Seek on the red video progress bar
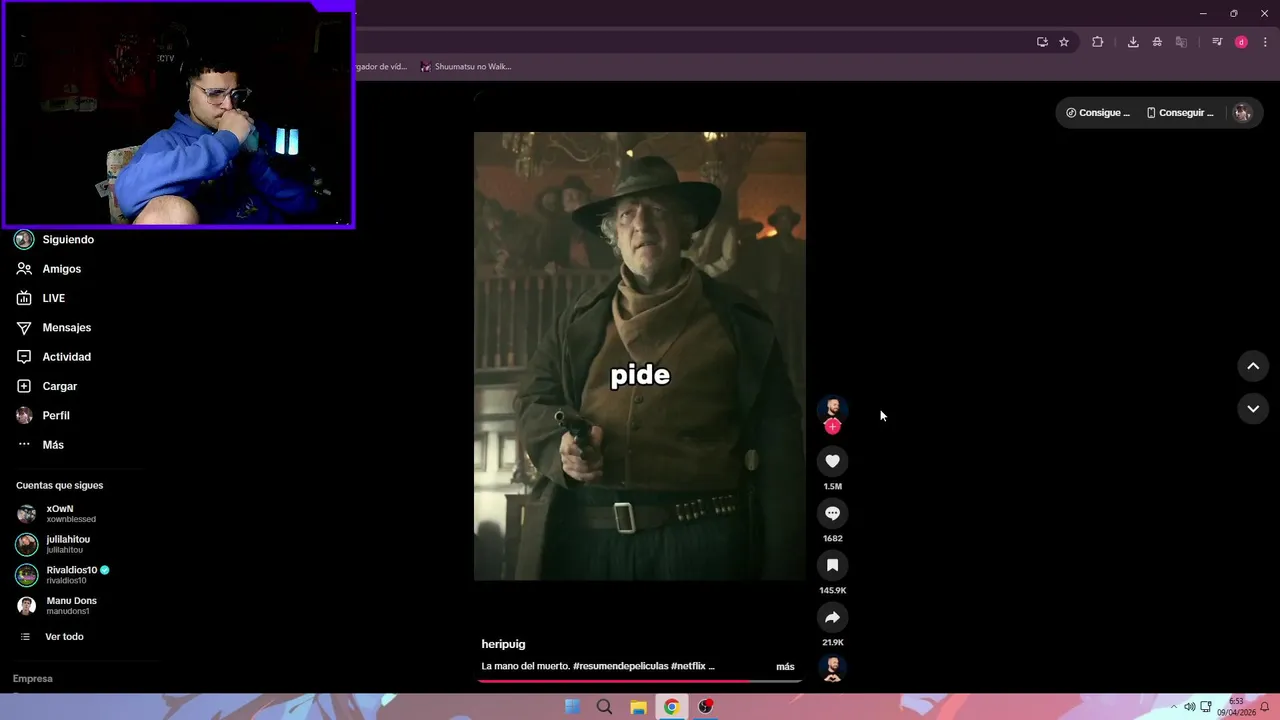Viewport: 1280px width, 720px height. point(640,681)
